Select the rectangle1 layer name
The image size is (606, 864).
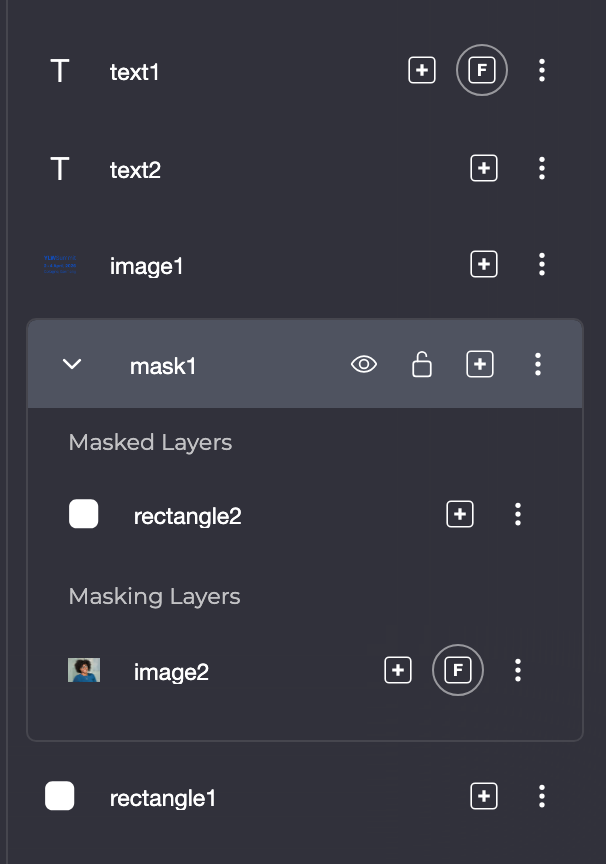pos(163,799)
